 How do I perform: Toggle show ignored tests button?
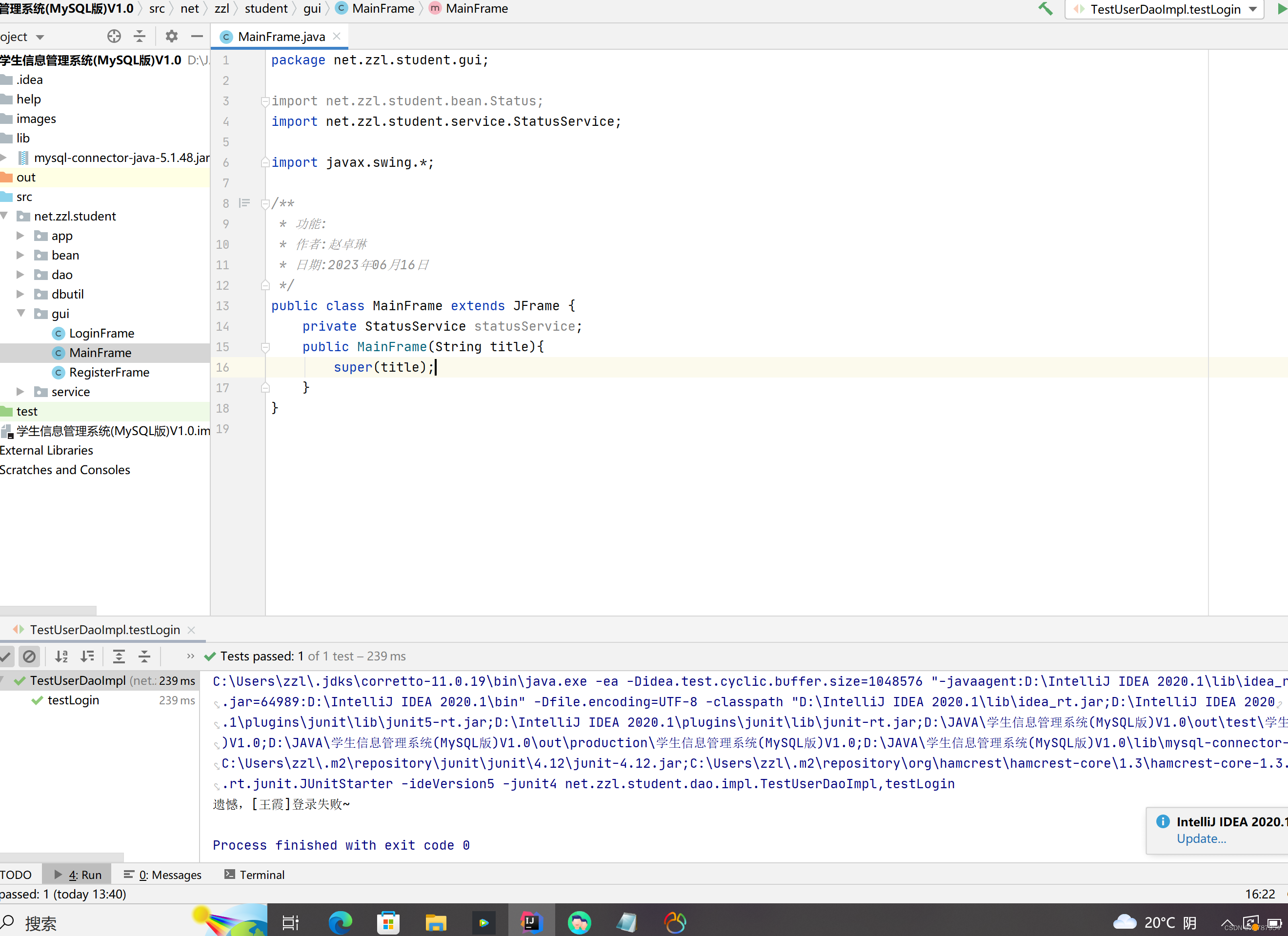pos(29,656)
